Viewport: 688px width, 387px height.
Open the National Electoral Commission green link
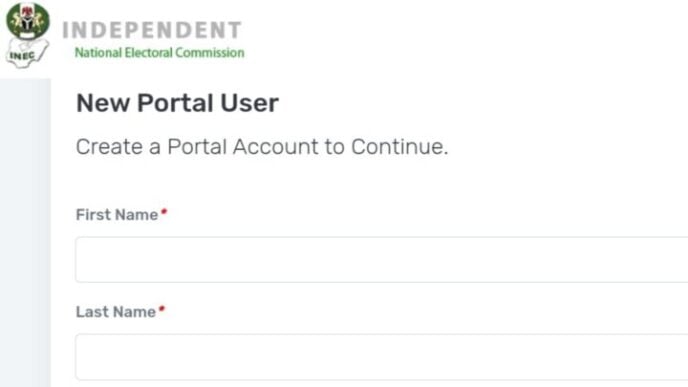point(160,53)
